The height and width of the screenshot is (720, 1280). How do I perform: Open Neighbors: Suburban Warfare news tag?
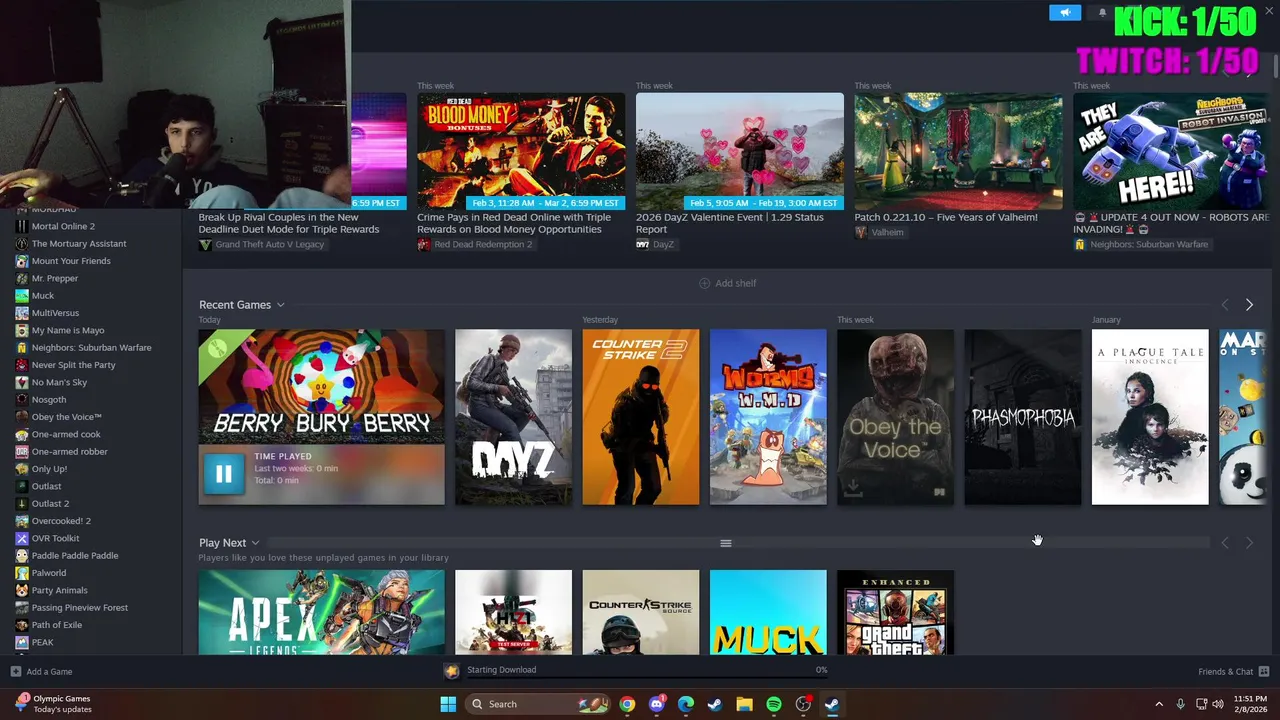[x=1142, y=245]
